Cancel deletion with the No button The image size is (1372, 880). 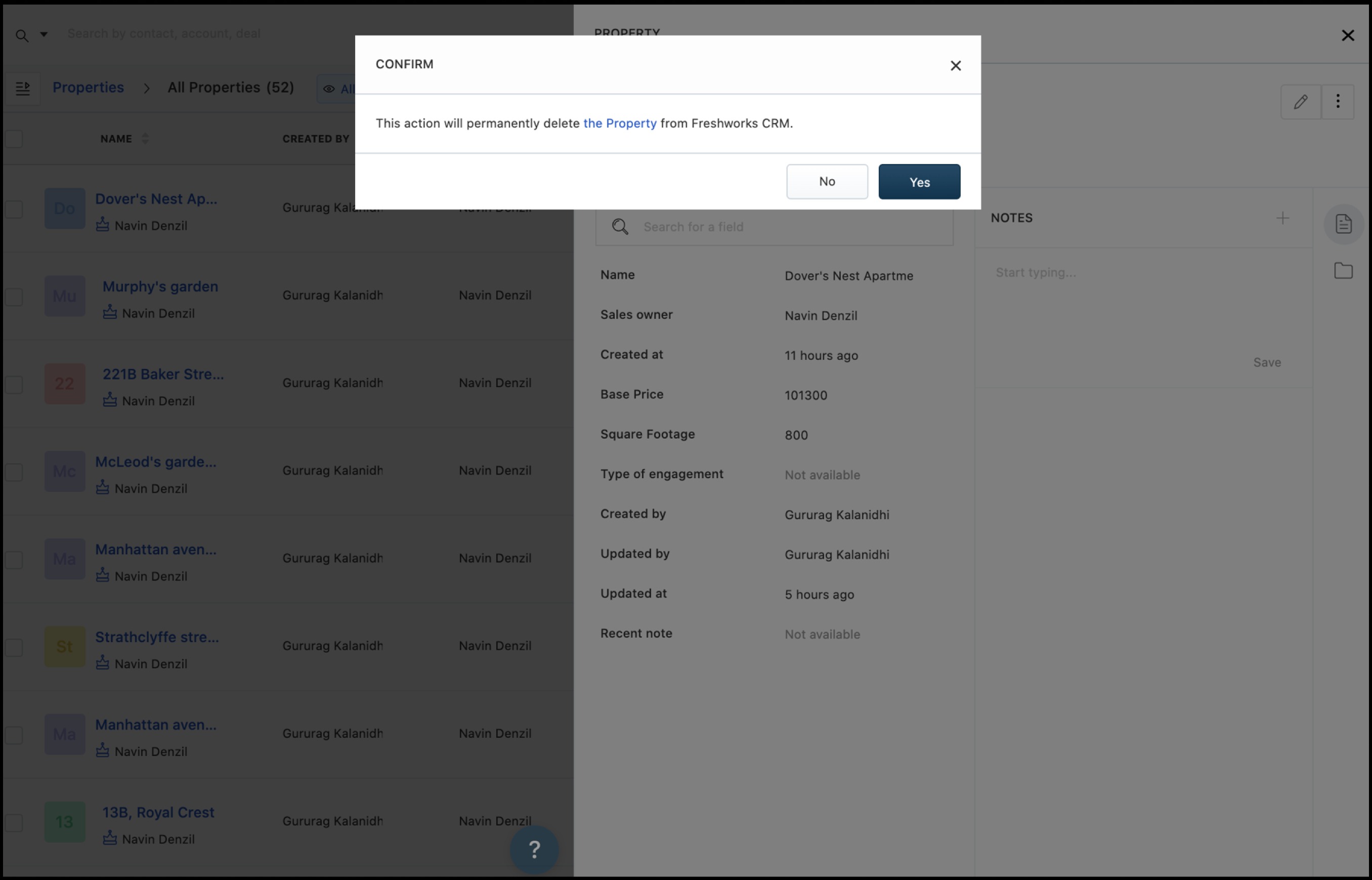click(x=827, y=182)
